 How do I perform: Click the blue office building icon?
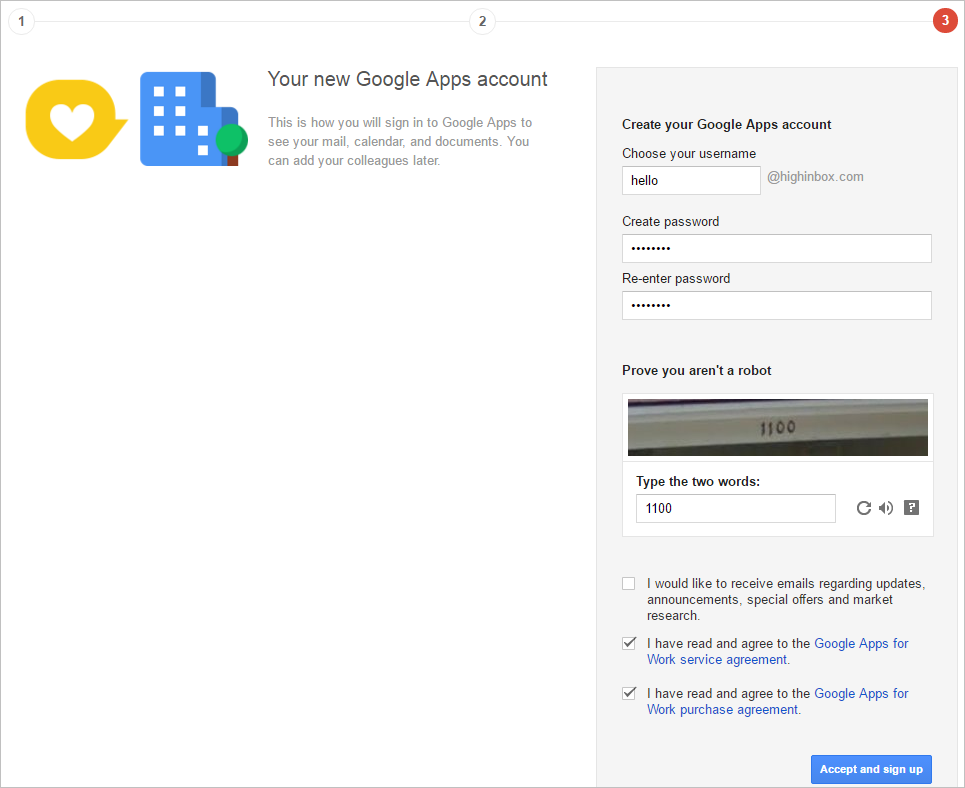pyautogui.click(x=193, y=119)
